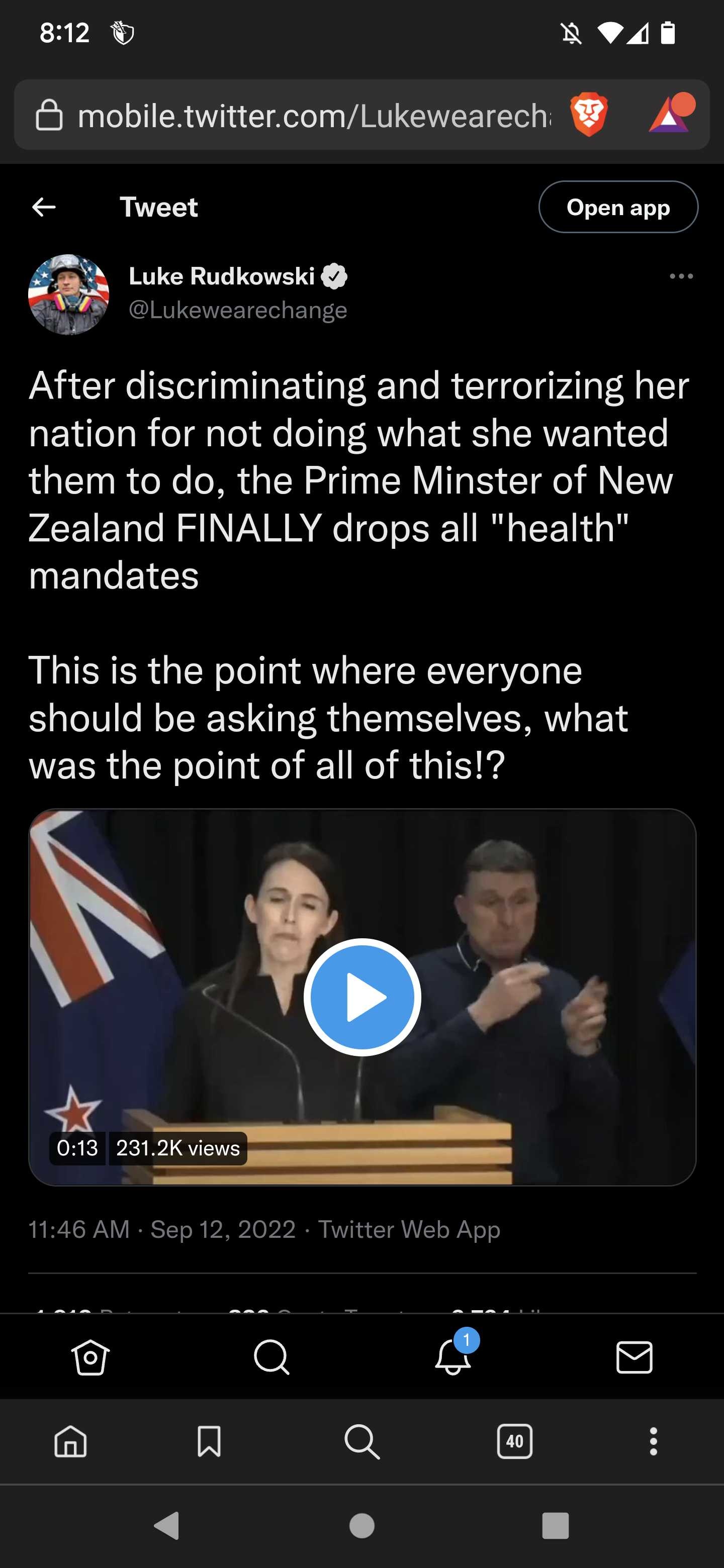
Task: Open Twitter Home tab icon
Action: (90, 1357)
